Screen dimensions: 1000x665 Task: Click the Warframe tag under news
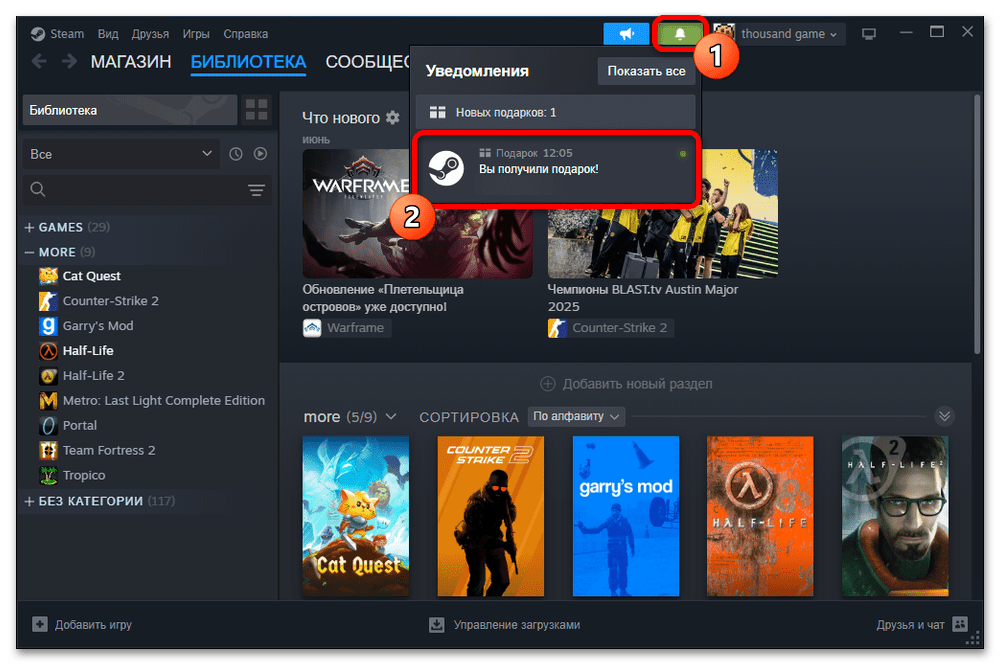pos(347,328)
